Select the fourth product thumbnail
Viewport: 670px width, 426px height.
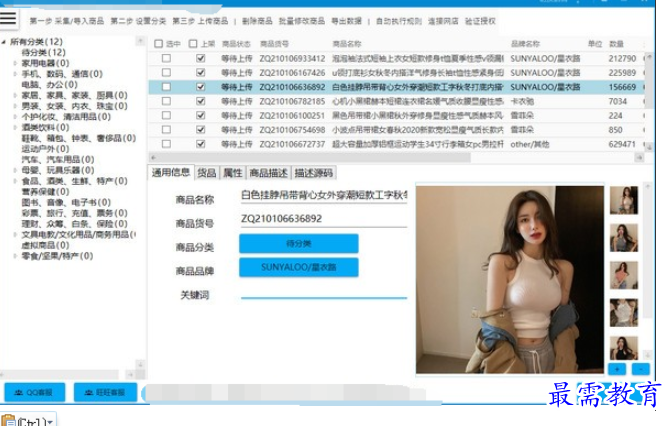[623, 313]
